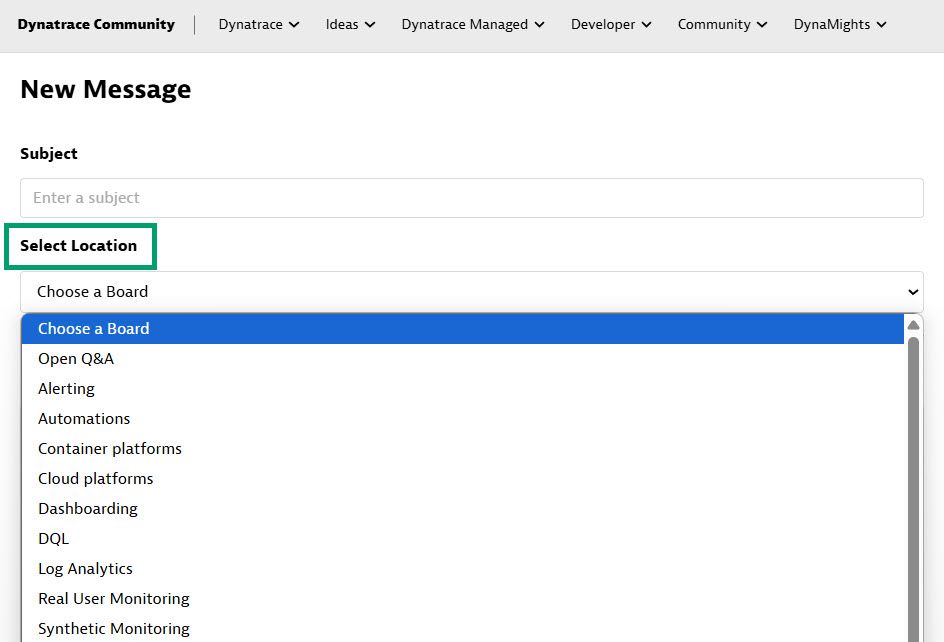
Task: Select Log Analytics board option
Action: (85, 569)
